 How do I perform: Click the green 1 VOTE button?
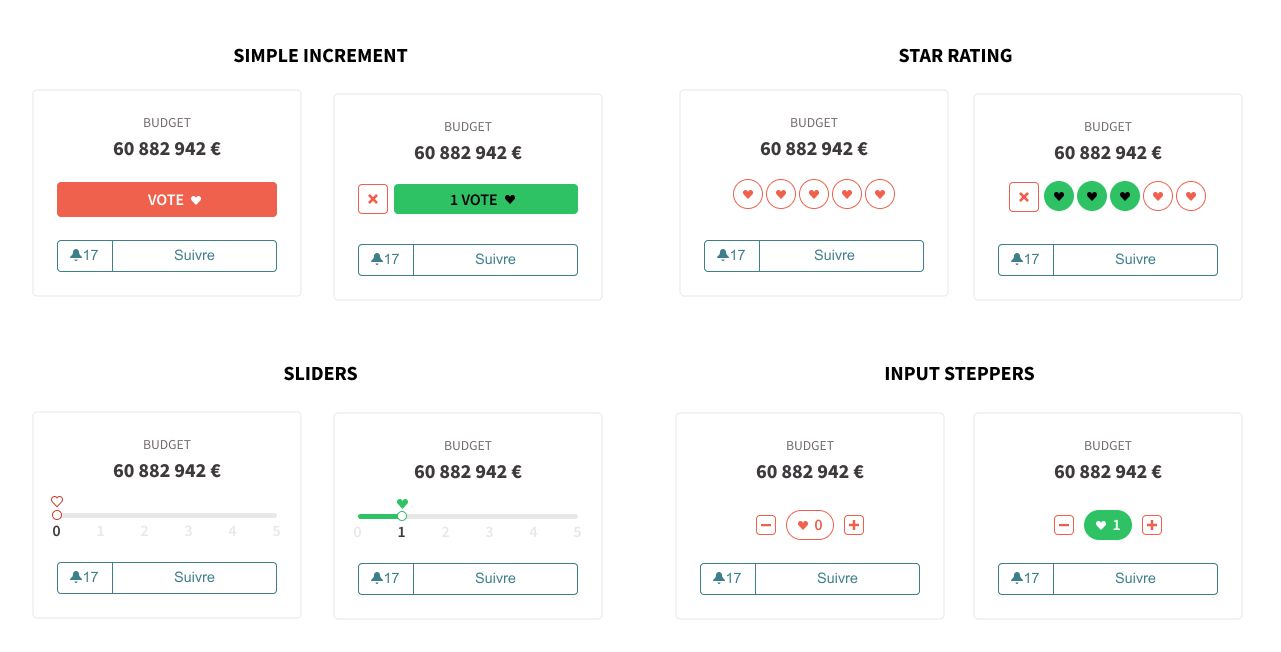(x=485, y=199)
